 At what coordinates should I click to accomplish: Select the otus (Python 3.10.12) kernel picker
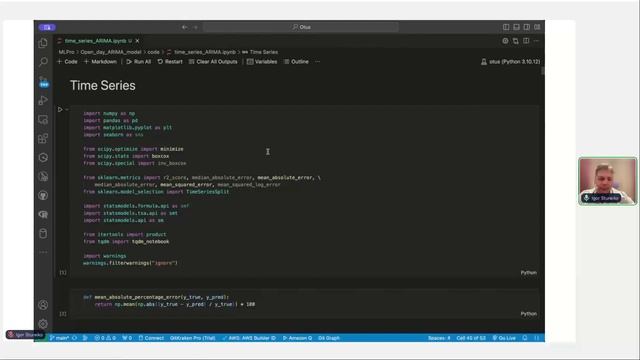point(510,62)
